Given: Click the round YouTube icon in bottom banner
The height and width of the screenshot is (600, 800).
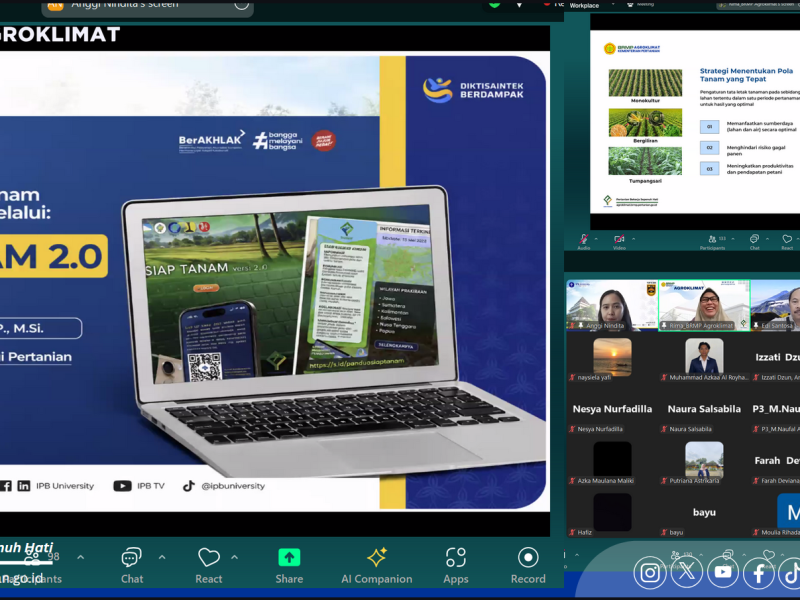Looking at the screenshot, I should coord(722,572).
